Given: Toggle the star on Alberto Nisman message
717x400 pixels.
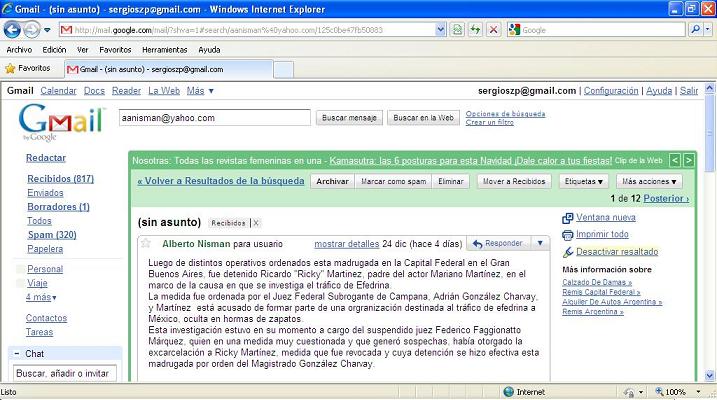Looking at the screenshot, I should [146, 243].
